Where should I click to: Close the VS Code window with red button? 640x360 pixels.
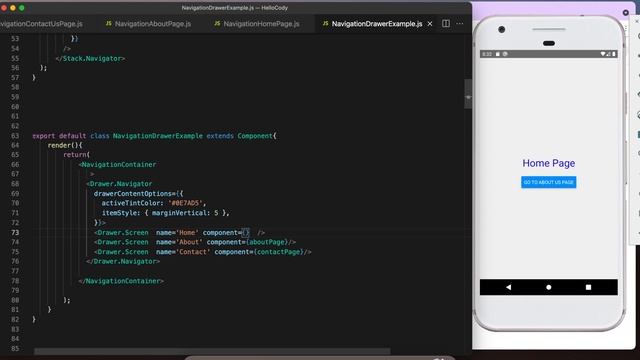coord(4,8)
